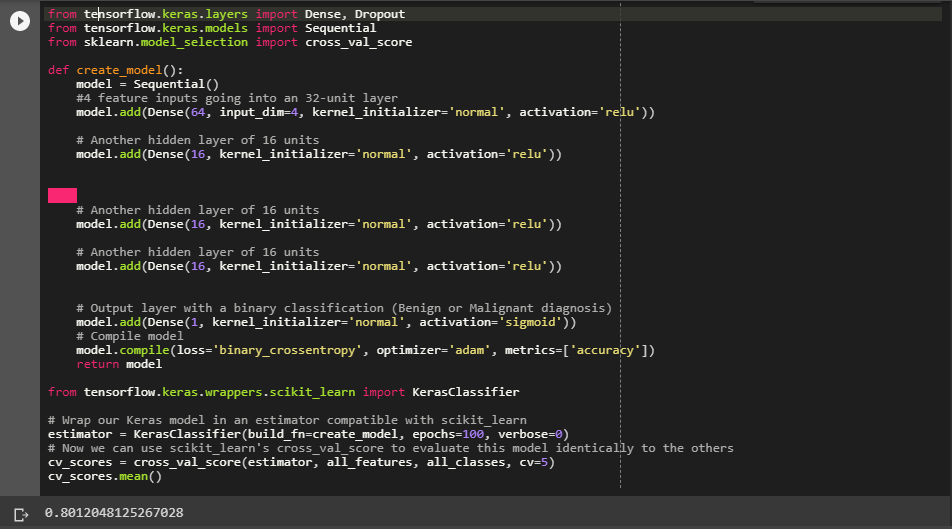Click the 'Wrap our Keras model' comment
Screen dimensions: 952x529
pyautogui.click(x=287, y=420)
